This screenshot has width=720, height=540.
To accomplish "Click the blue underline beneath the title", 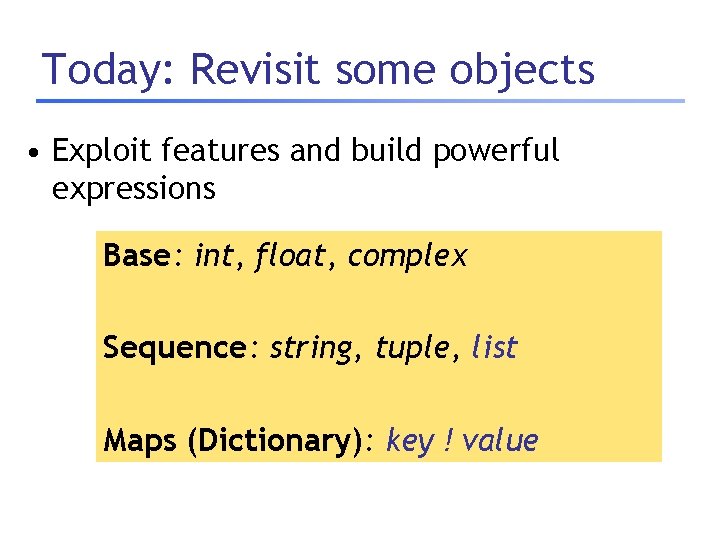I will (360, 101).
